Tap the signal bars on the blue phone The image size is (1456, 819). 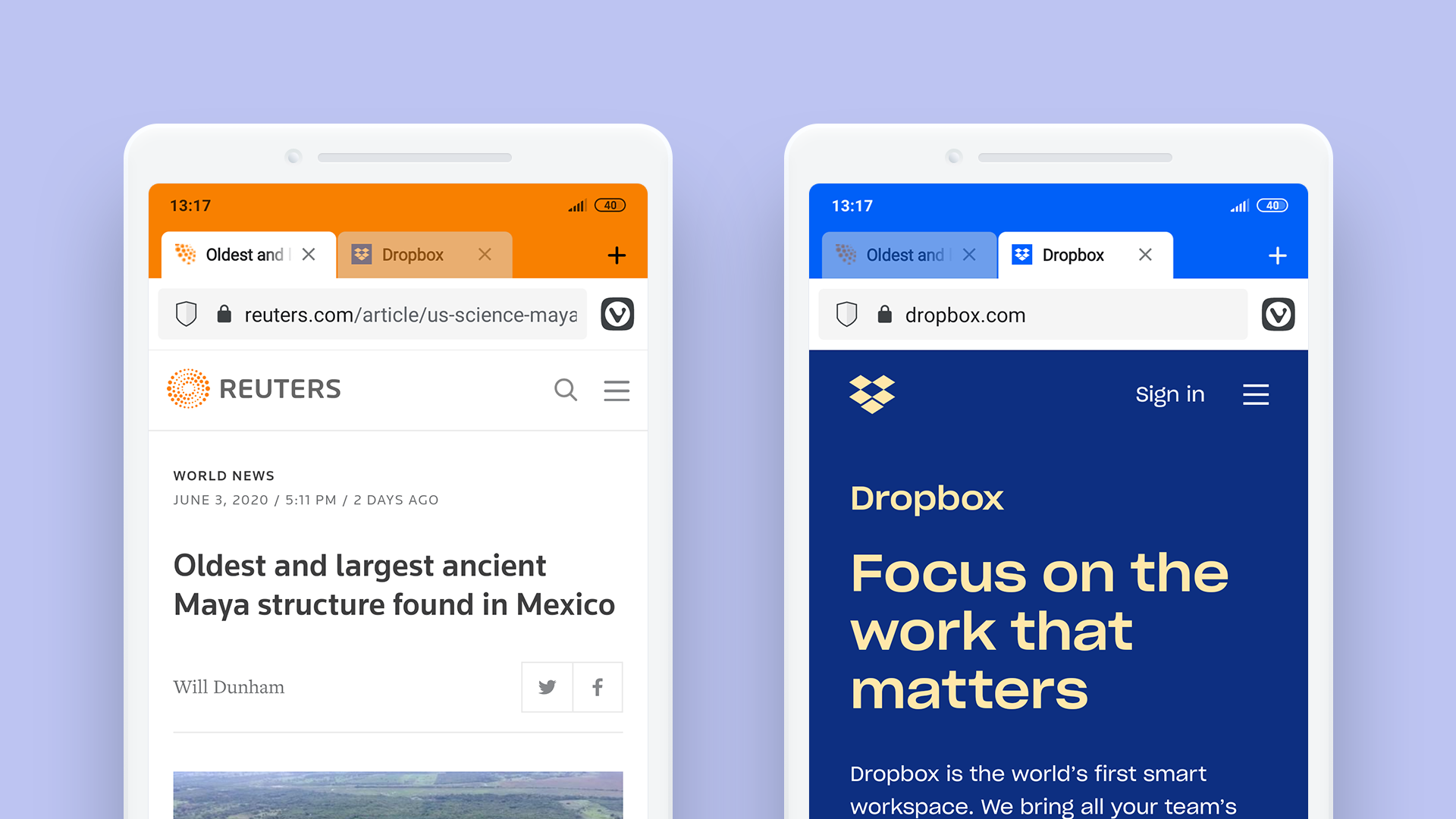[x=1239, y=206]
